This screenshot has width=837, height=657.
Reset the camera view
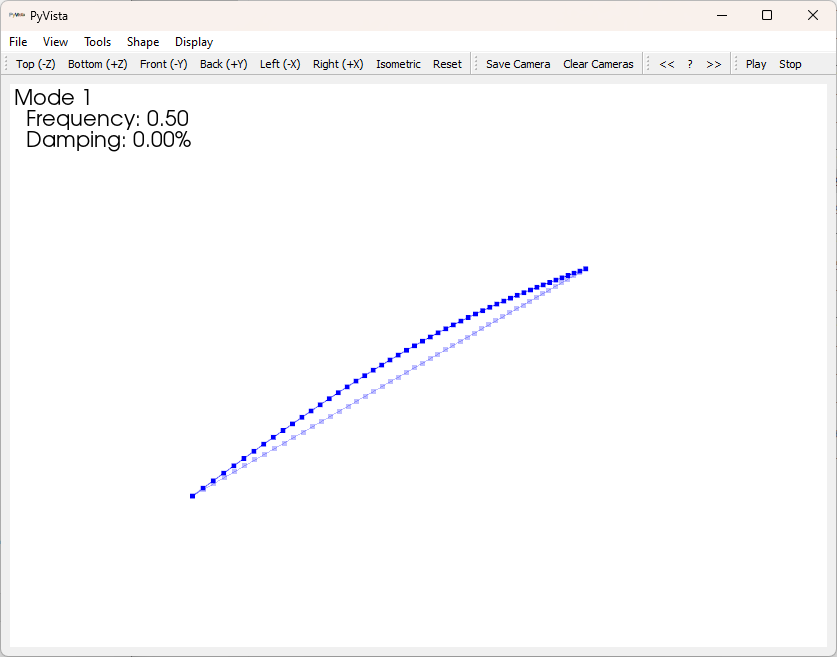click(x=447, y=63)
